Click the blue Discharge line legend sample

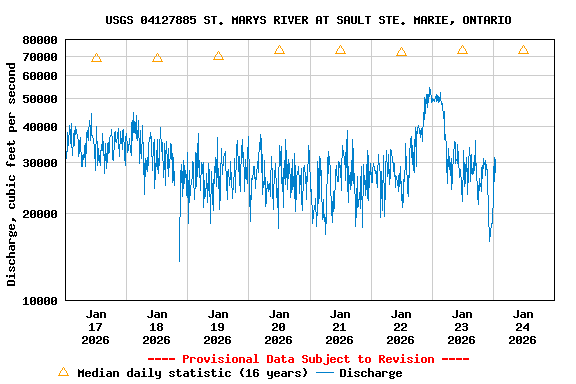(x=325, y=373)
